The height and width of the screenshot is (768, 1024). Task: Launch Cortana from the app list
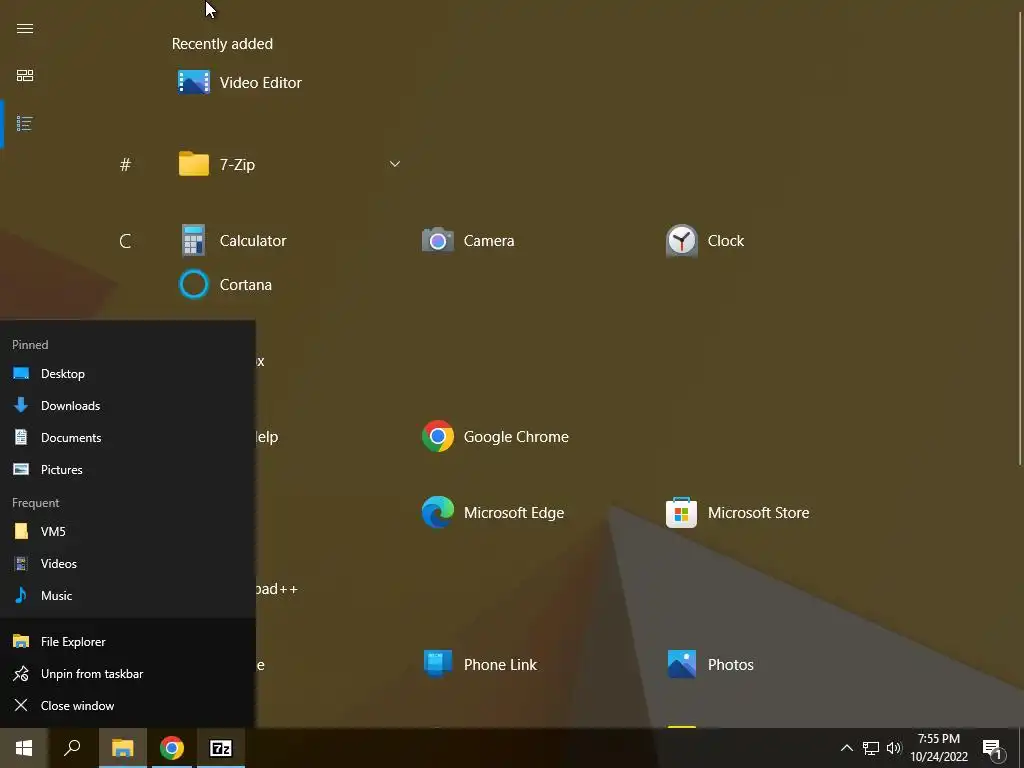[x=225, y=285]
